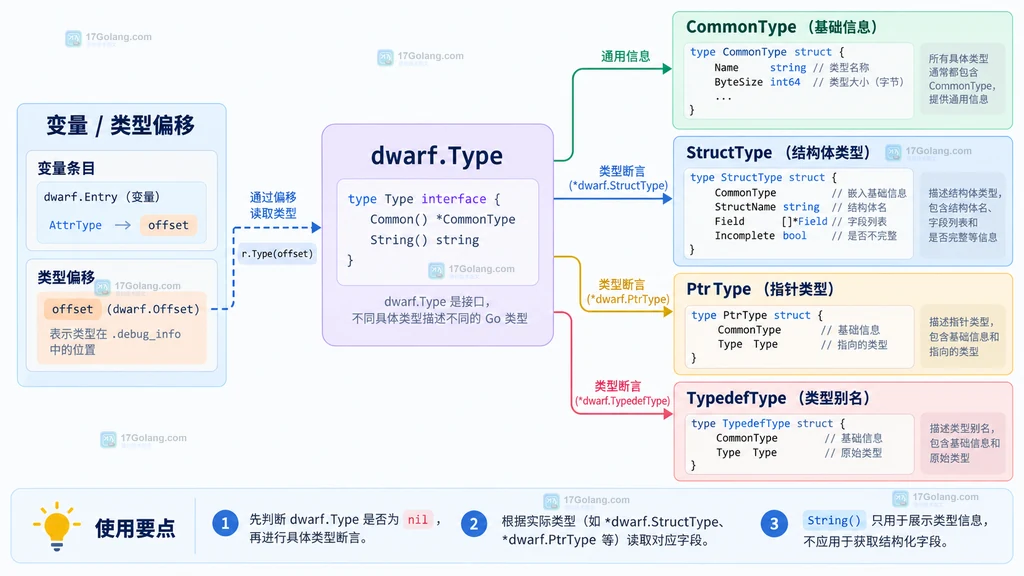Click the blue circle numbered 3
The height and width of the screenshot is (576, 1024).
774,524
